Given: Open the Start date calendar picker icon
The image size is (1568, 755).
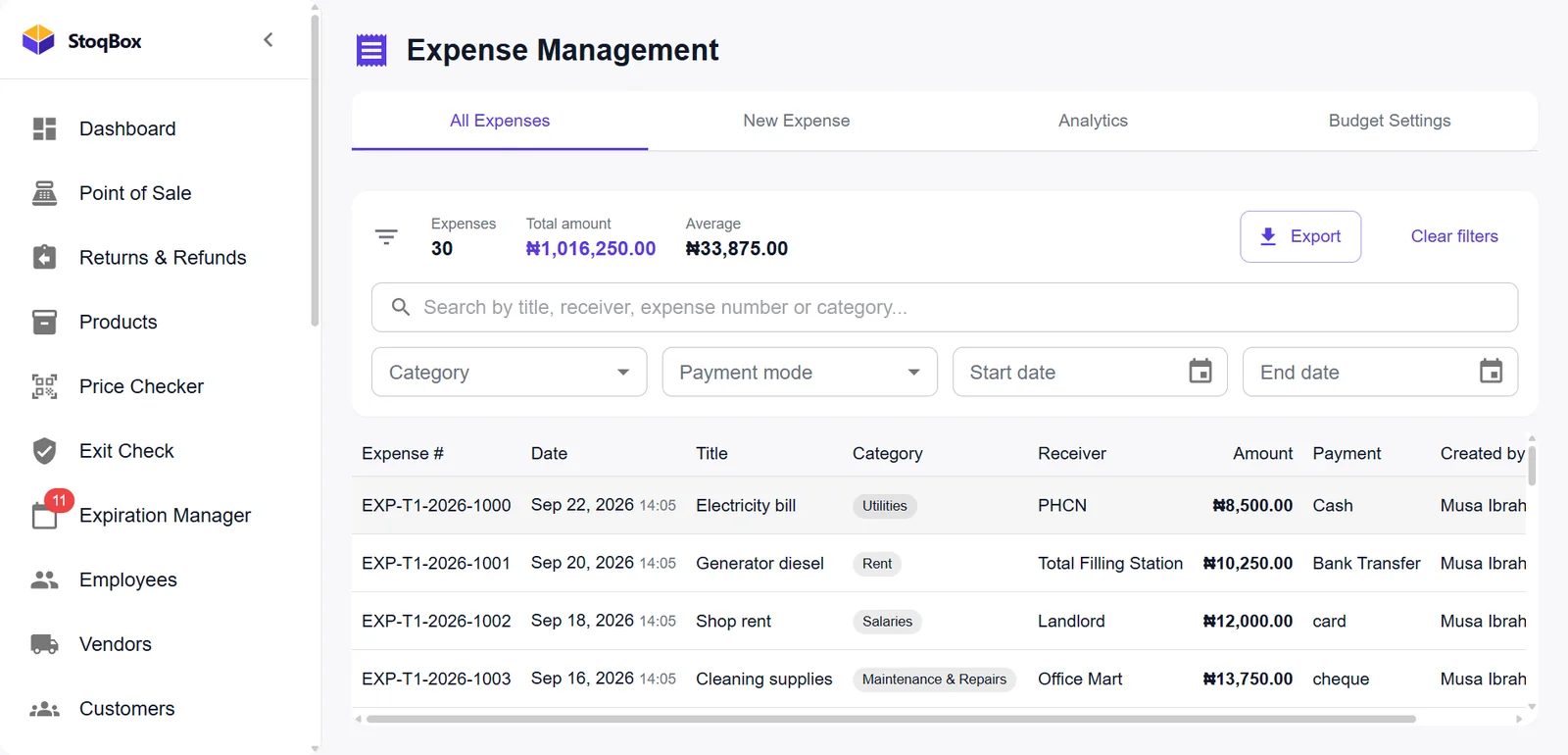Looking at the screenshot, I should (1200, 372).
